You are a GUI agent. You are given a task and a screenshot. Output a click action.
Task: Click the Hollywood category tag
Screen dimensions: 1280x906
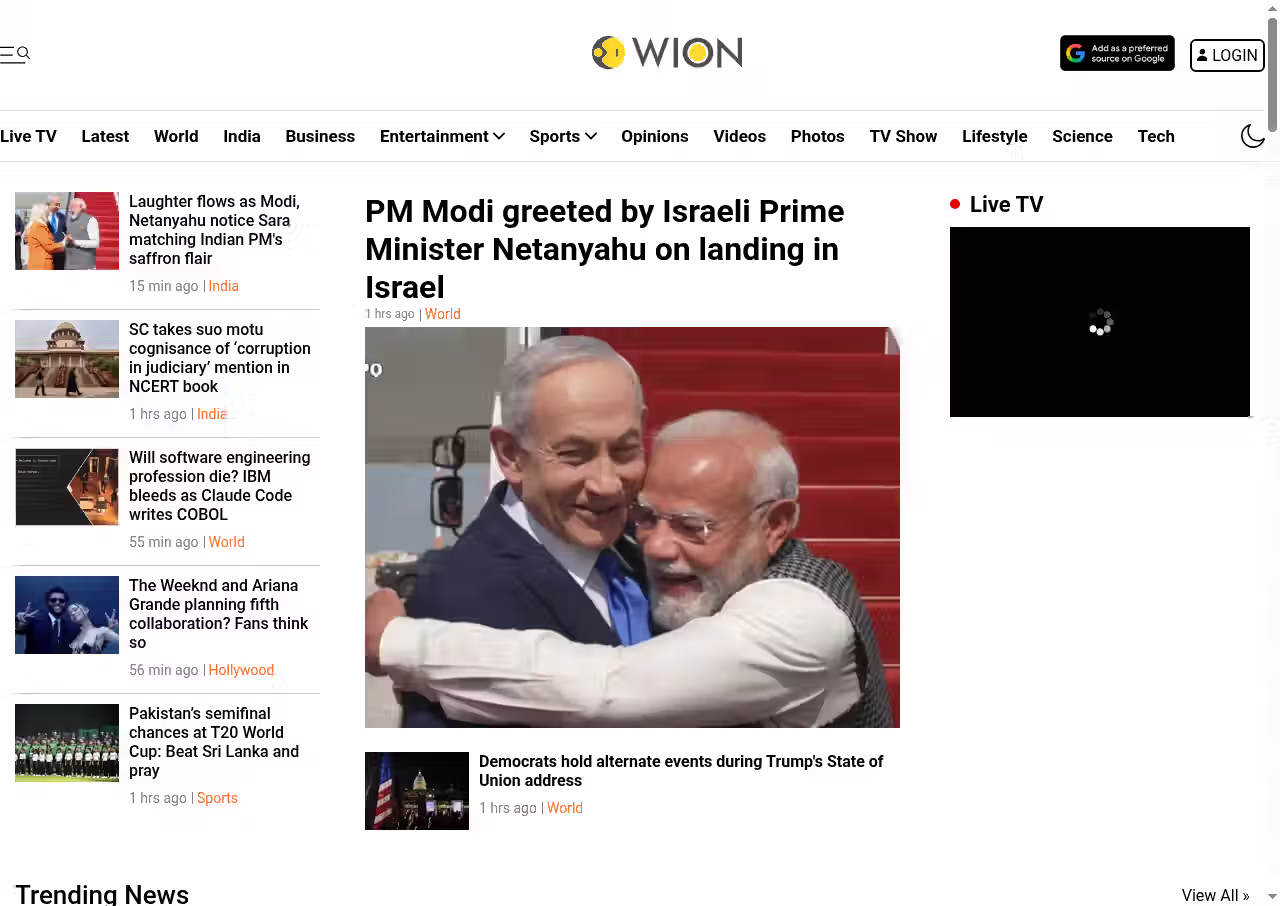pos(241,670)
